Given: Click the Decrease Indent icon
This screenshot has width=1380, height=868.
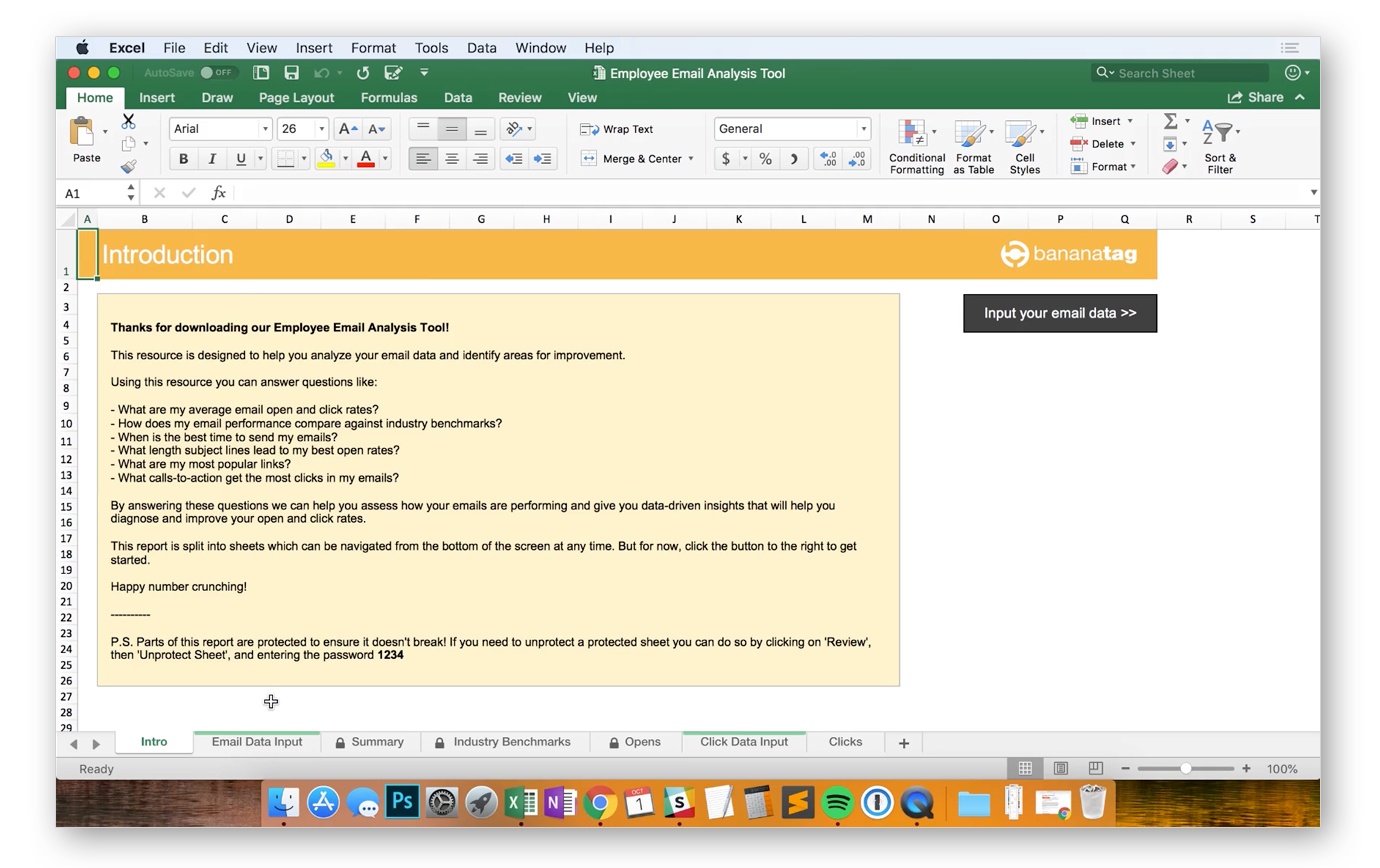Looking at the screenshot, I should coord(513,159).
